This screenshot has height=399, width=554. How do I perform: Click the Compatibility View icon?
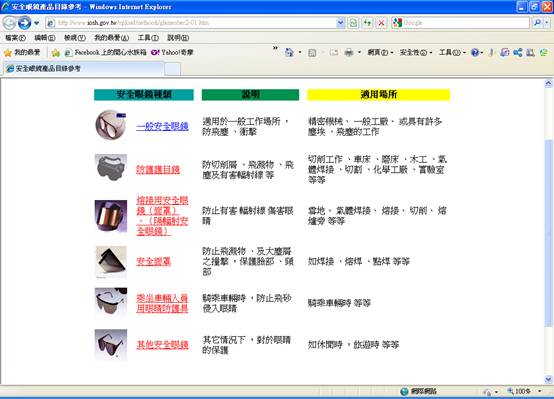353,23
